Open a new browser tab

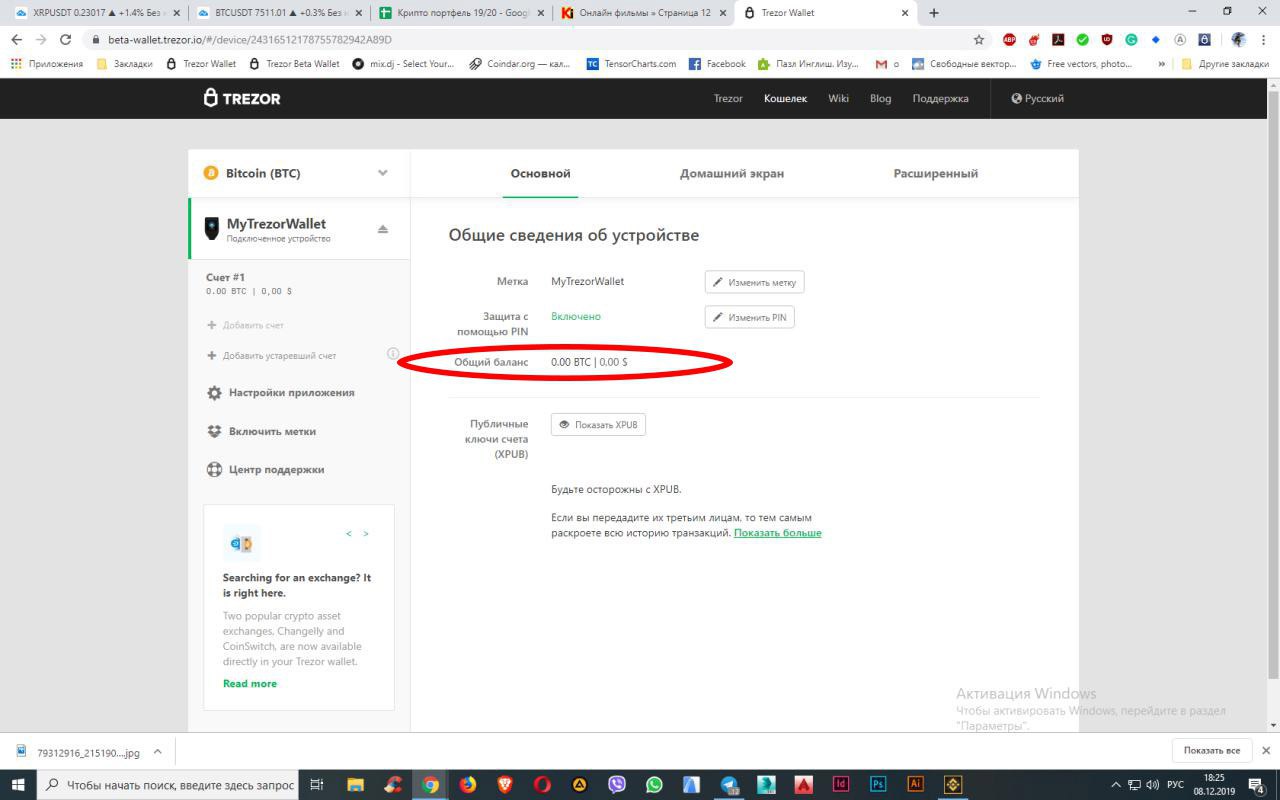934,13
